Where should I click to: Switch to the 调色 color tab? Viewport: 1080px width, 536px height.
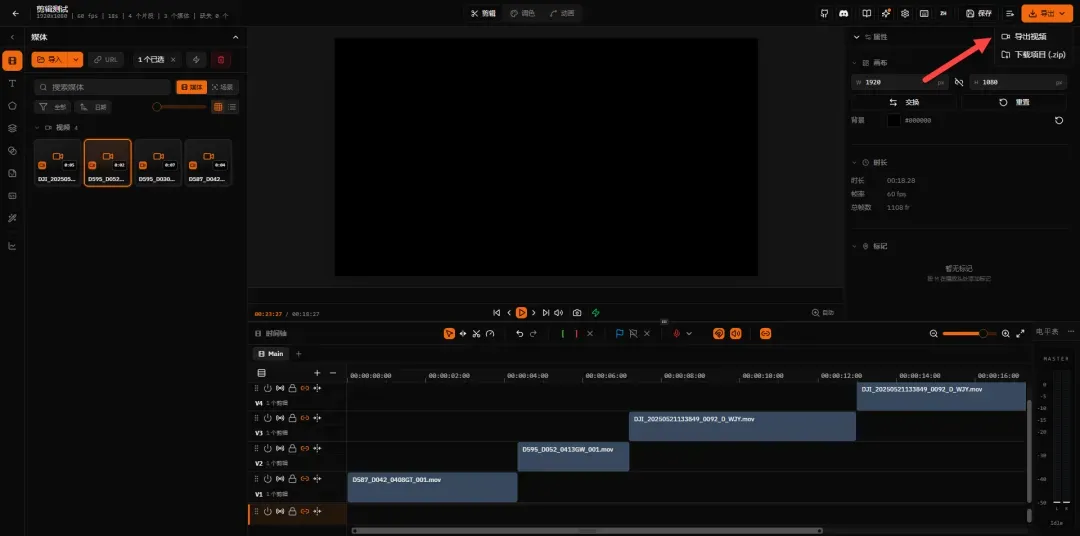point(522,13)
